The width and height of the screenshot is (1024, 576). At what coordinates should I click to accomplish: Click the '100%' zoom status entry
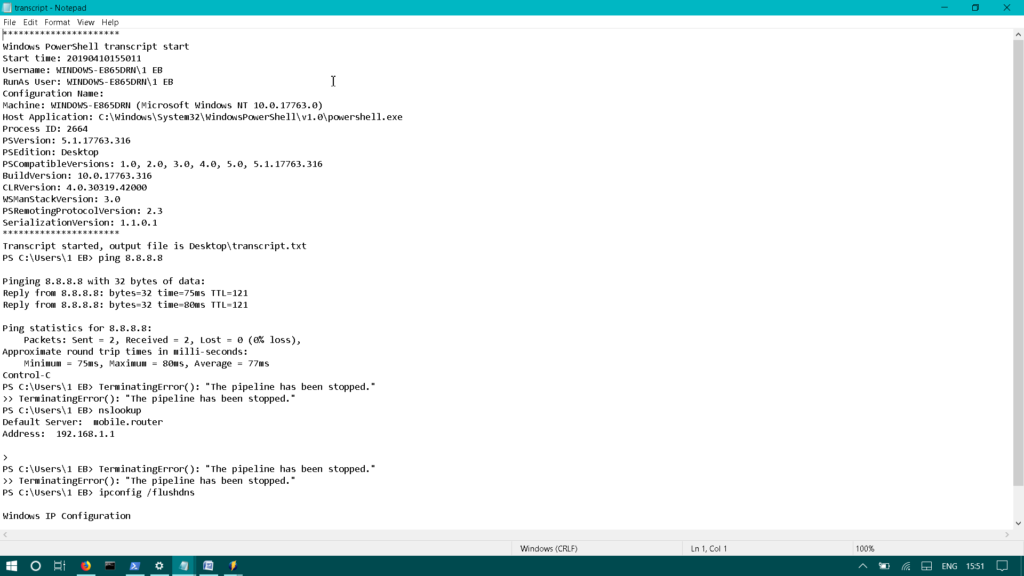click(x=865, y=549)
